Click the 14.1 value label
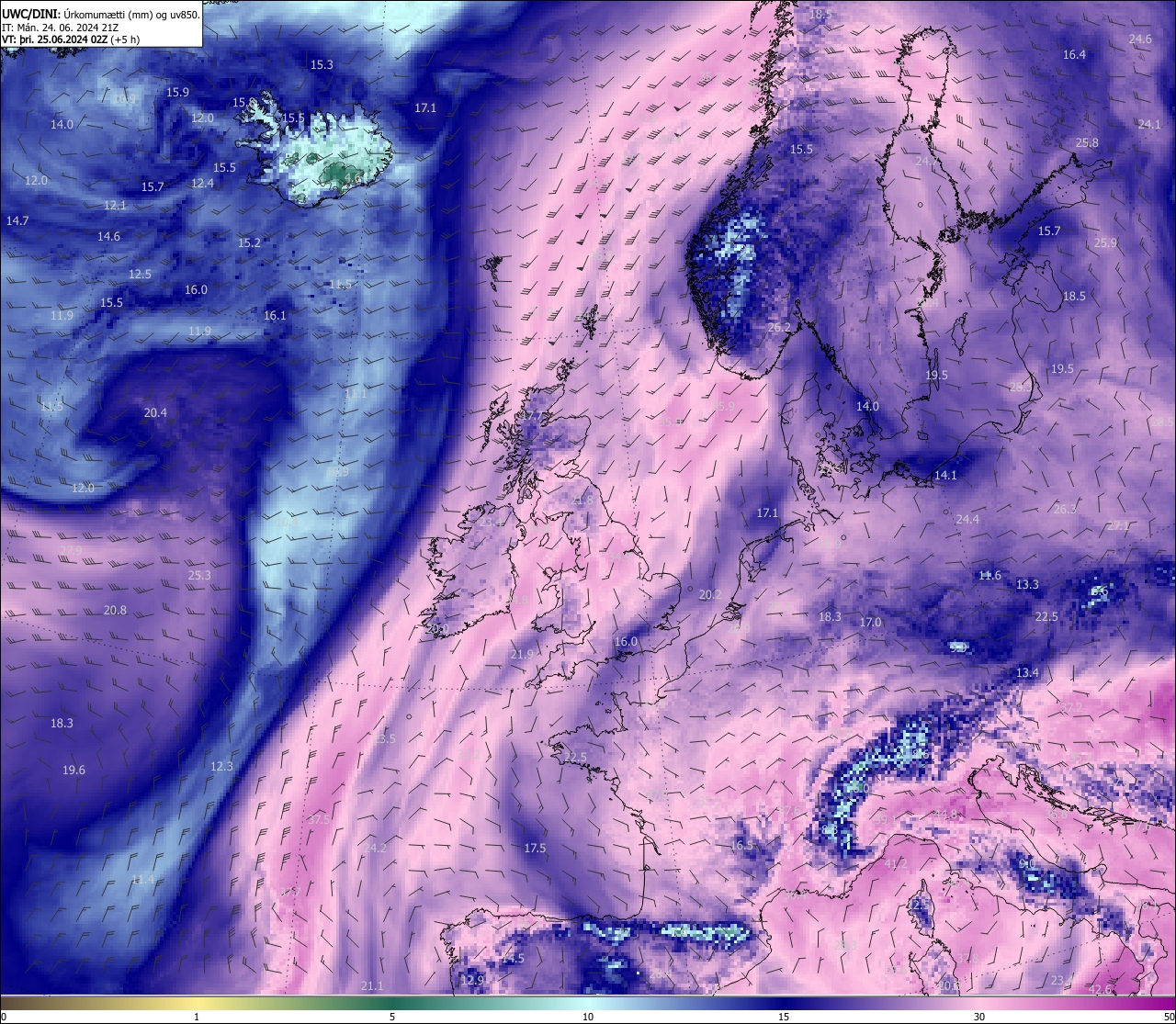The height and width of the screenshot is (1024, 1176). (x=945, y=476)
